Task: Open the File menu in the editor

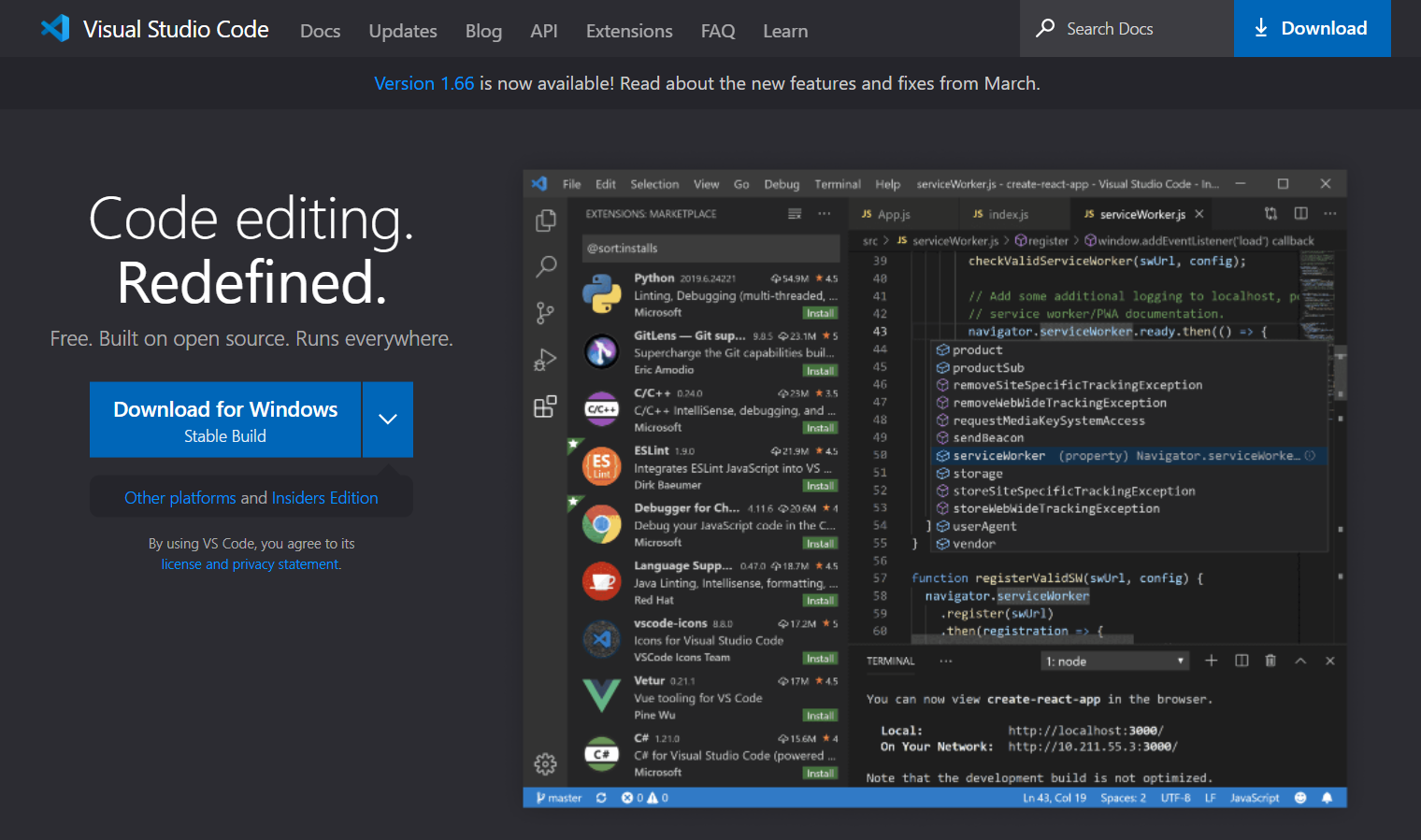Action: (x=571, y=184)
